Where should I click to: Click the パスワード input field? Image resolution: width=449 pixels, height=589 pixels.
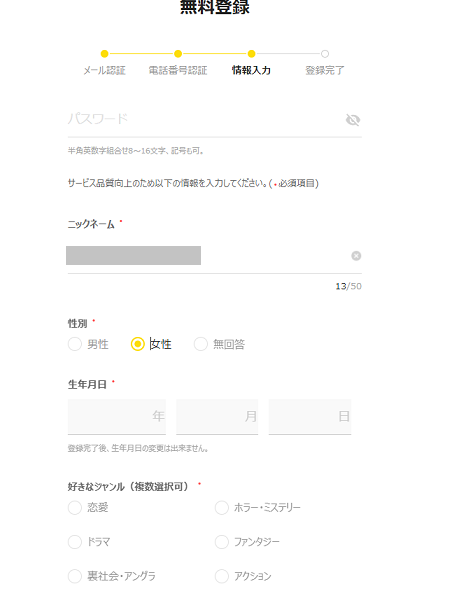203,119
